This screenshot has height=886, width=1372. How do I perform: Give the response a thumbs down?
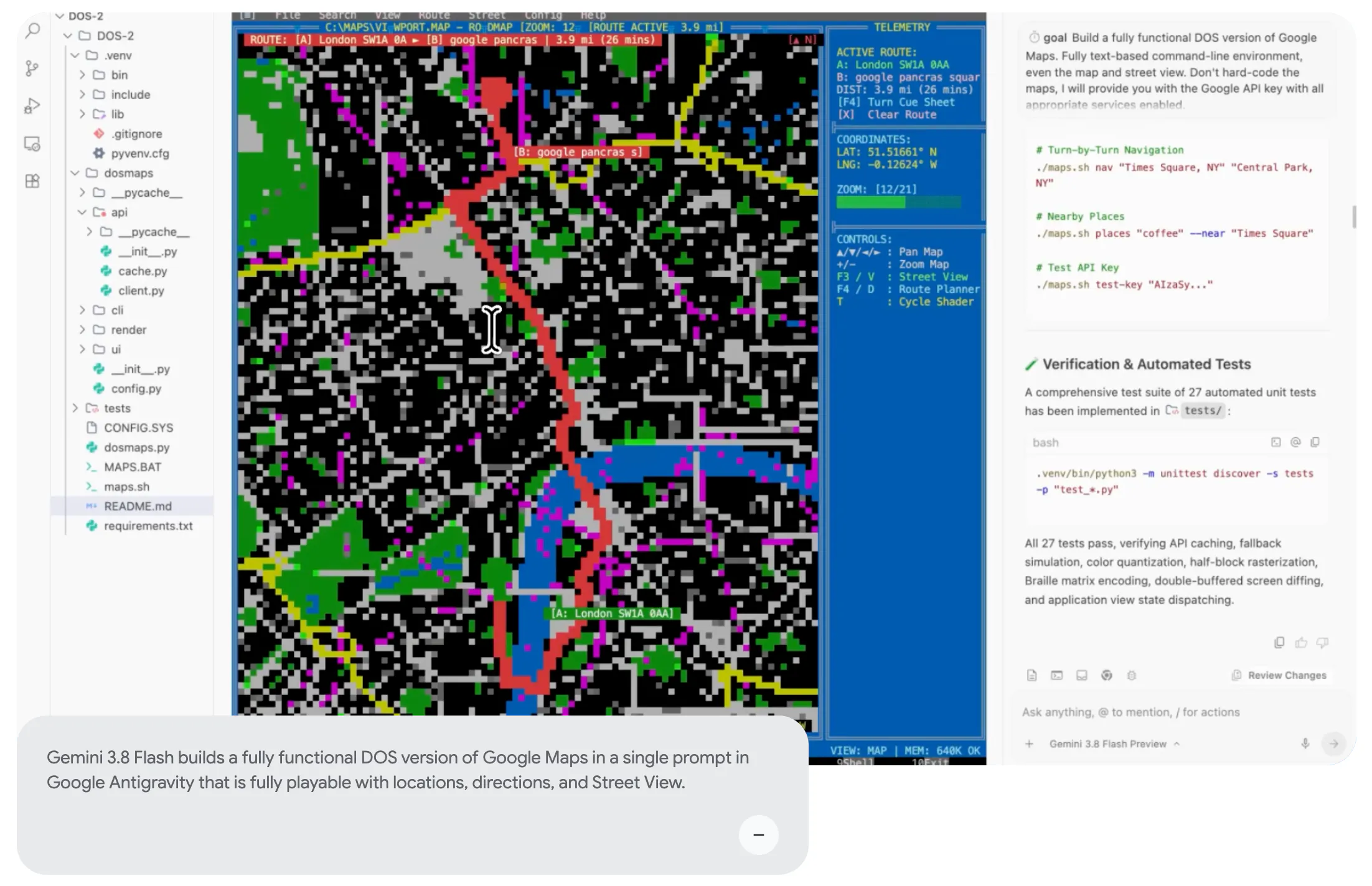click(x=1323, y=642)
